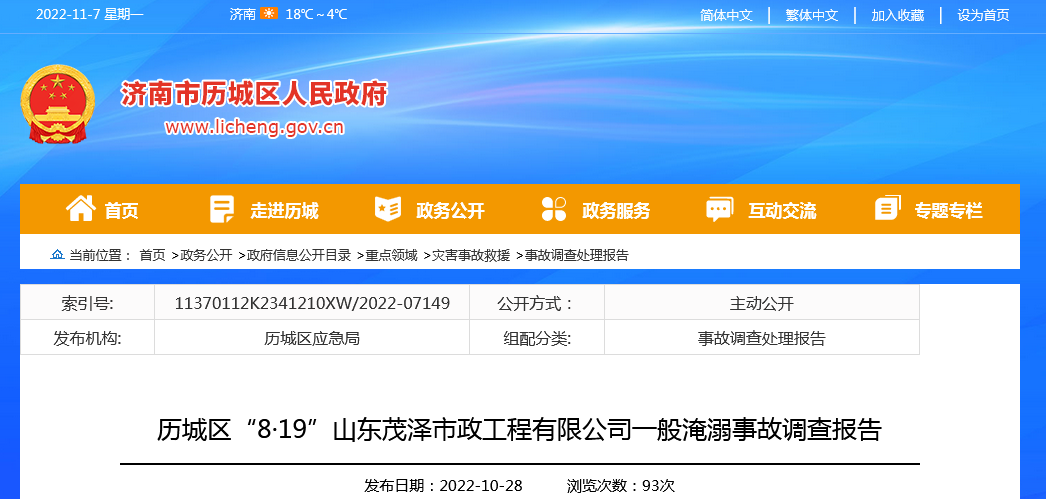Click the date 2022-11-7 星期一
Viewport: 1046px width, 499px height.
click(89, 15)
